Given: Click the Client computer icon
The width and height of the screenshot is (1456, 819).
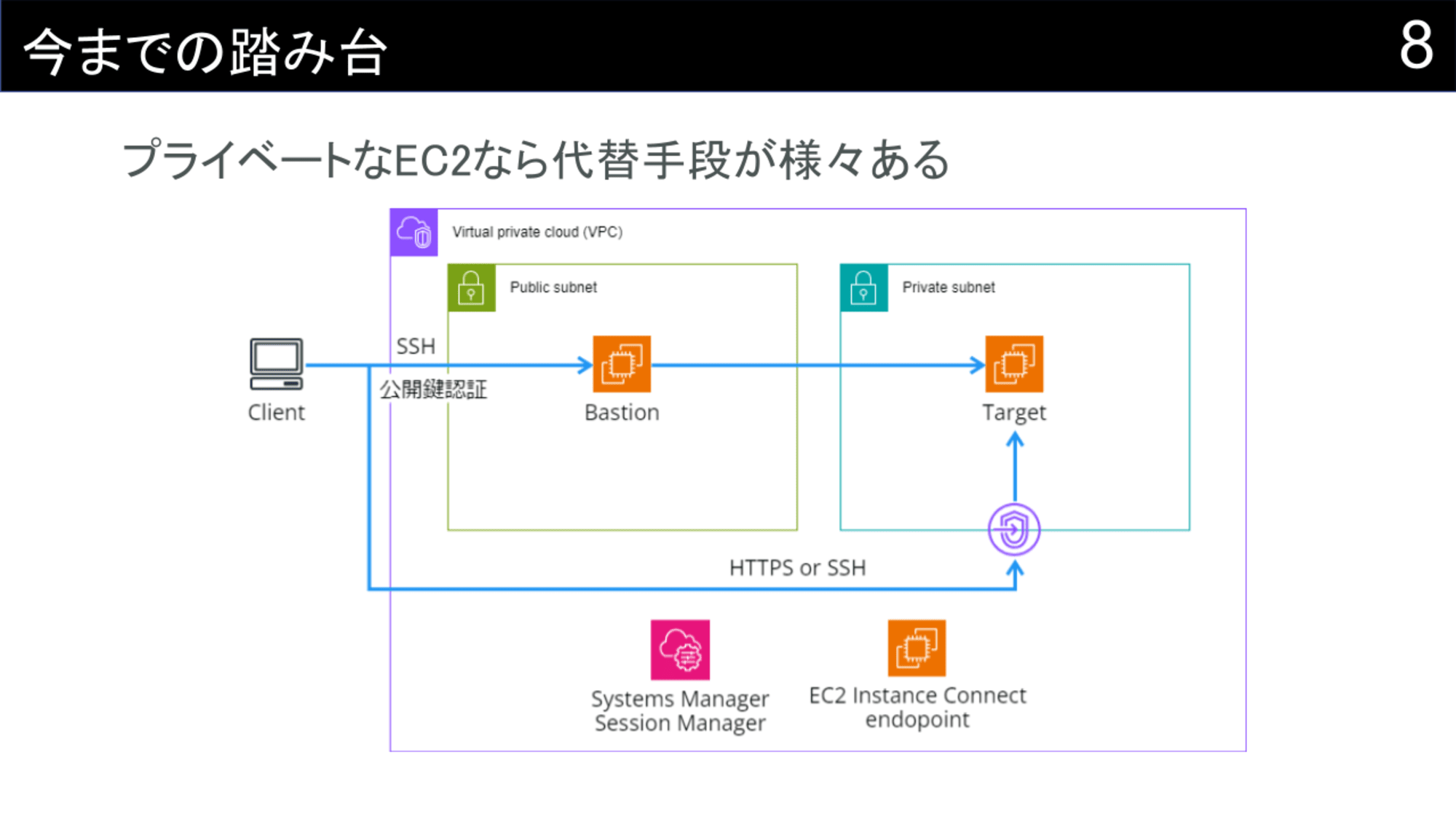Looking at the screenshot, I should 277,365.
